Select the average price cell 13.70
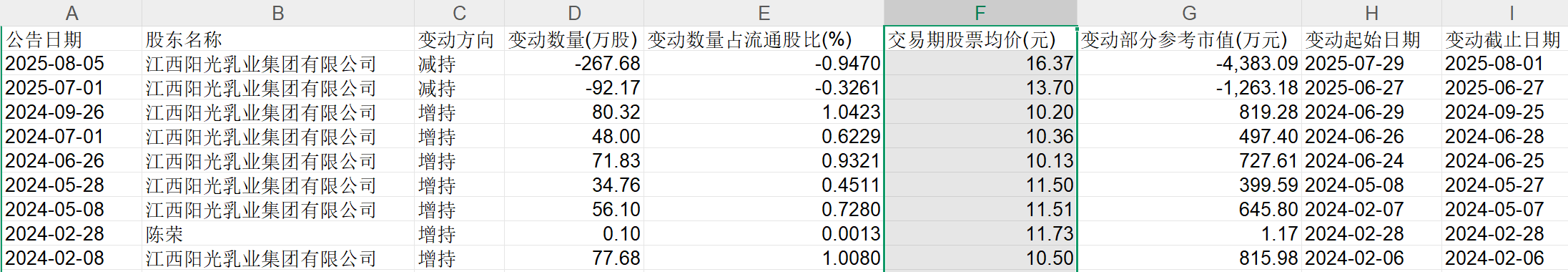 click(x=980, y=88)
